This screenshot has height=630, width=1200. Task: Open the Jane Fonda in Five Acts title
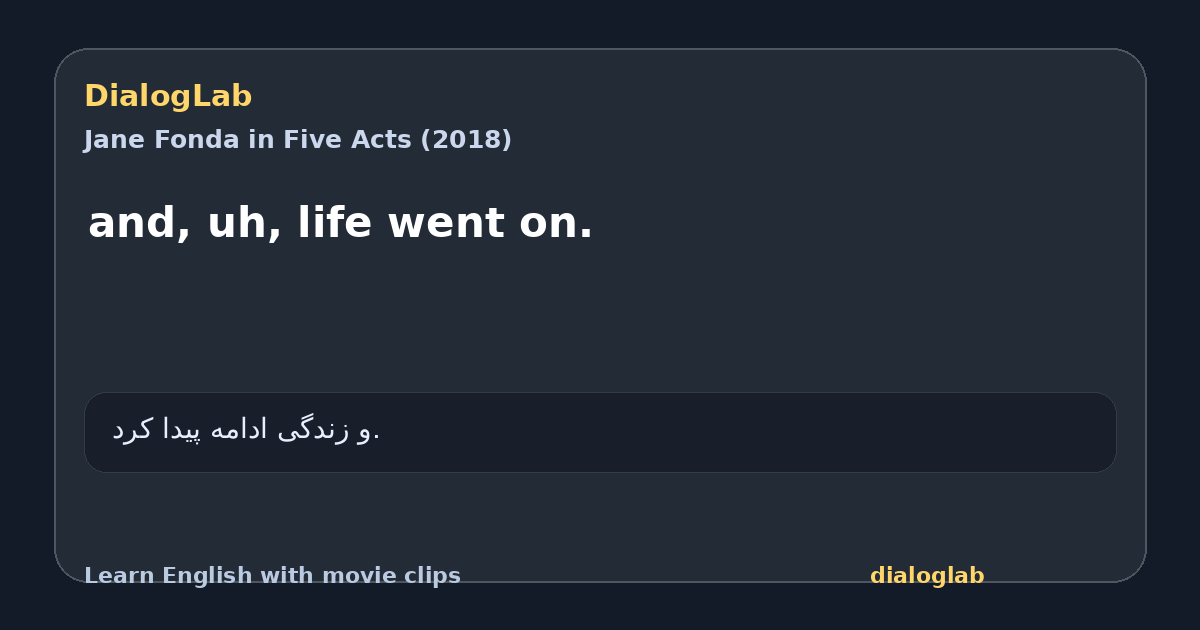(298, 140)
